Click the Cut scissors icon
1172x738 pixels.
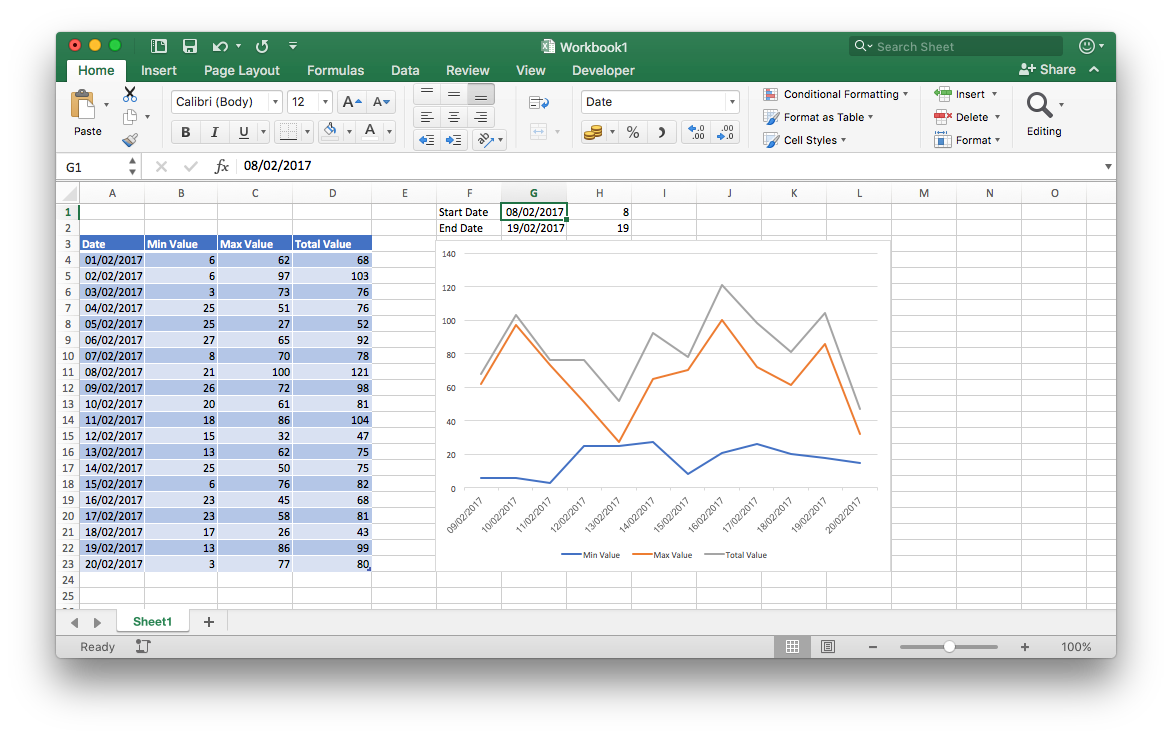(130, 94)
